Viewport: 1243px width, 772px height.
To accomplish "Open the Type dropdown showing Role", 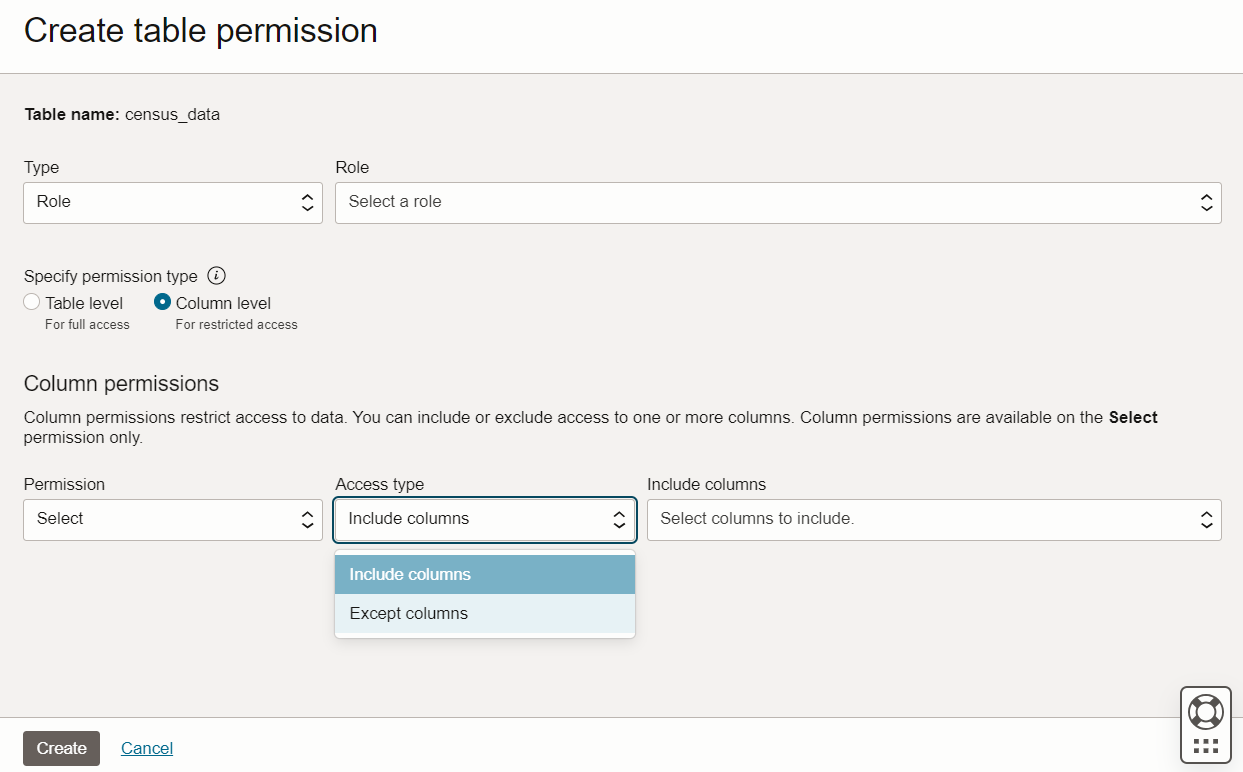I will tap(172, 202).
